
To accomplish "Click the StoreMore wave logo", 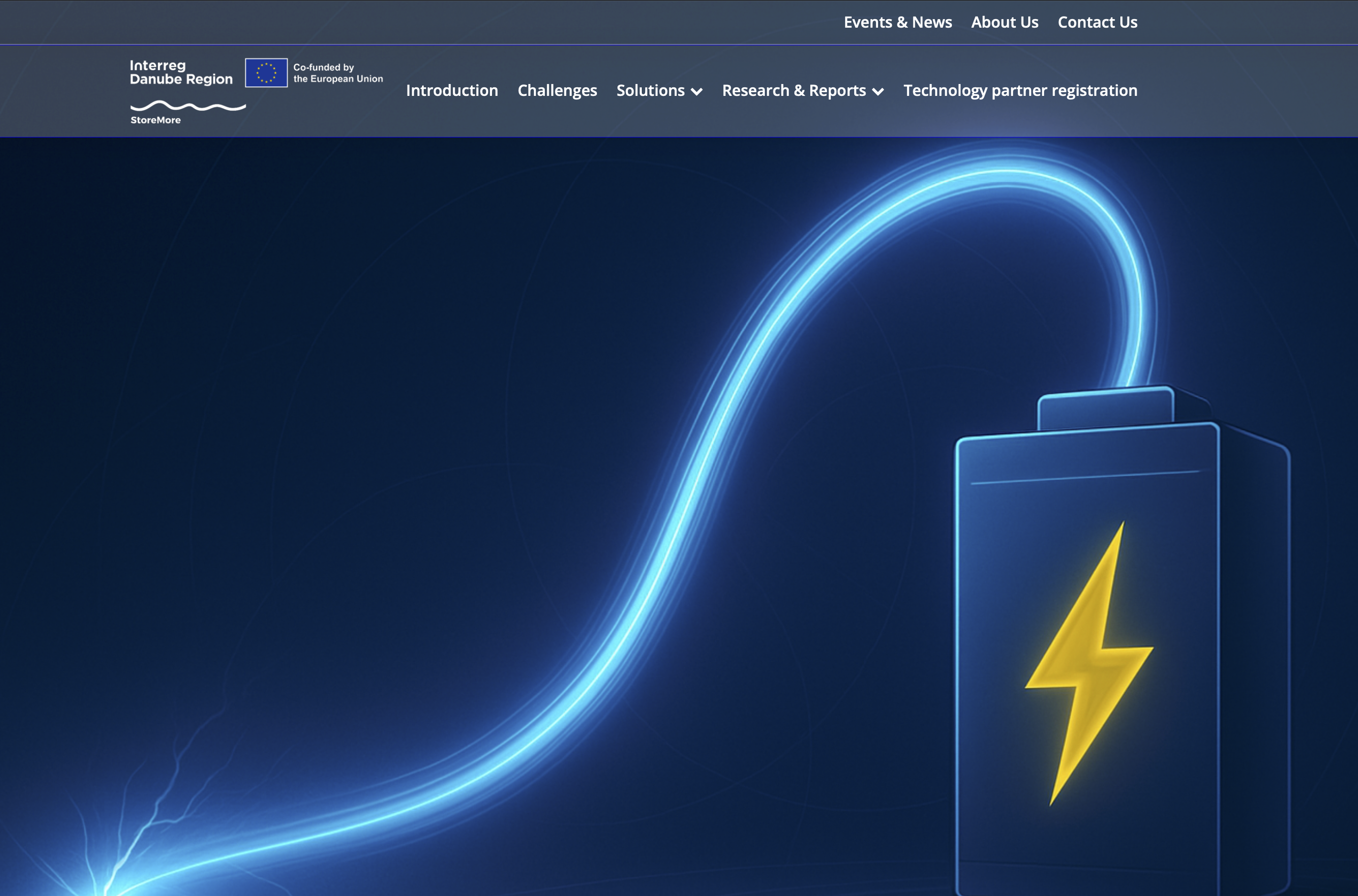I will click(x=188, y=113).
